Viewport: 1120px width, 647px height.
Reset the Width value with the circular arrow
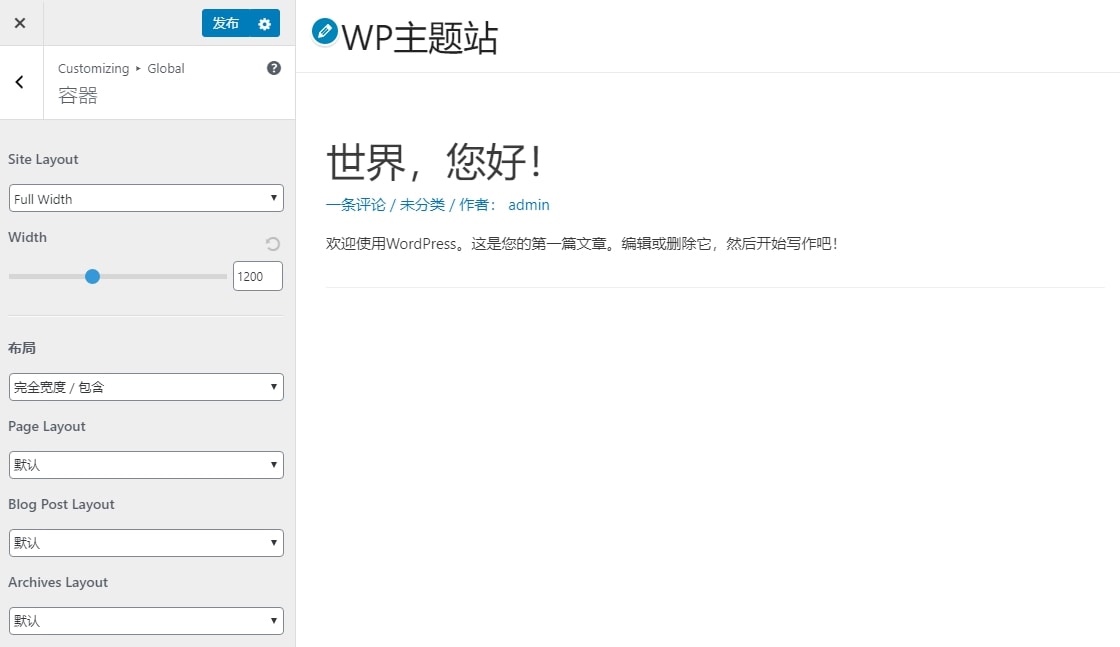click(271, 243)
